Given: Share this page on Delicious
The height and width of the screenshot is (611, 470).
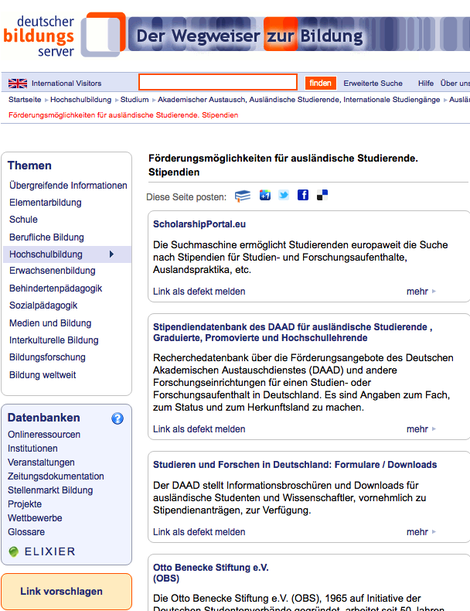Looking at the screenshot, I should tap(322, 195).
